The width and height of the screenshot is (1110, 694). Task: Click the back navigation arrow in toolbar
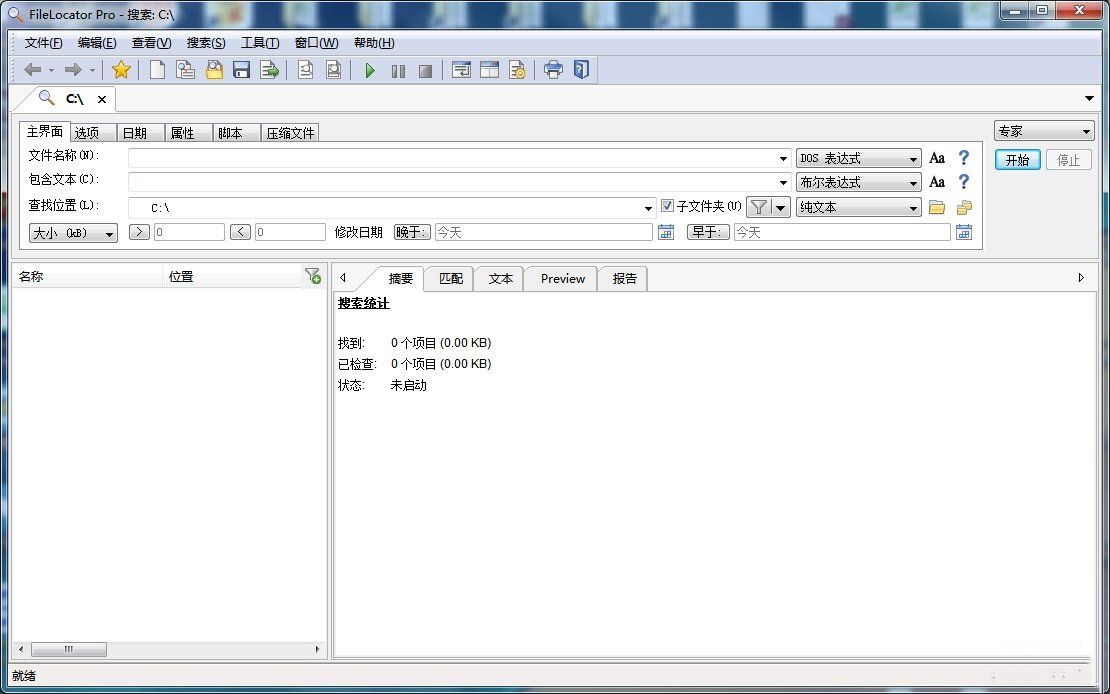pos(33,69)
